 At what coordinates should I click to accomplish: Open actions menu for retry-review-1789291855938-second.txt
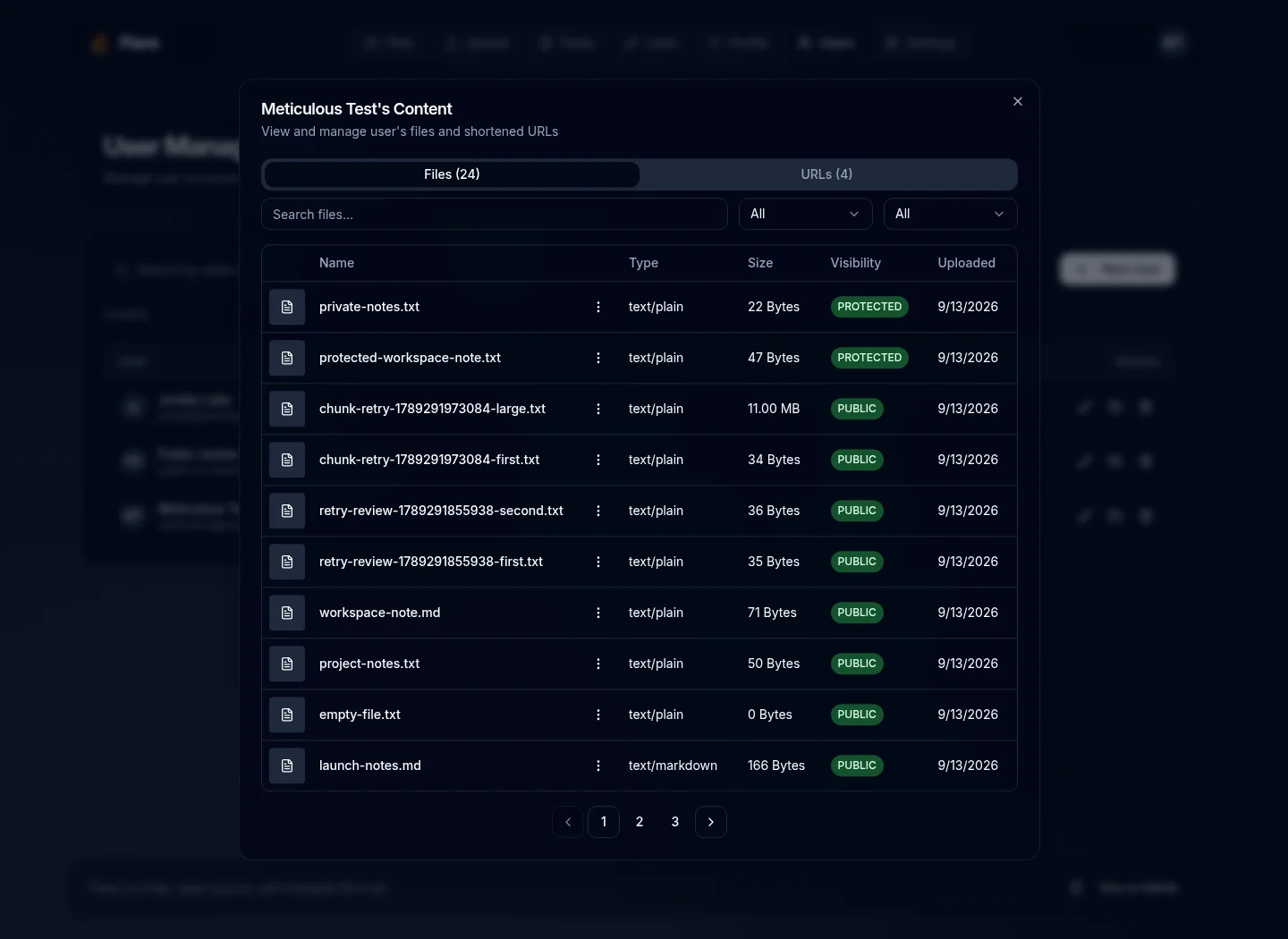[598, 511]
